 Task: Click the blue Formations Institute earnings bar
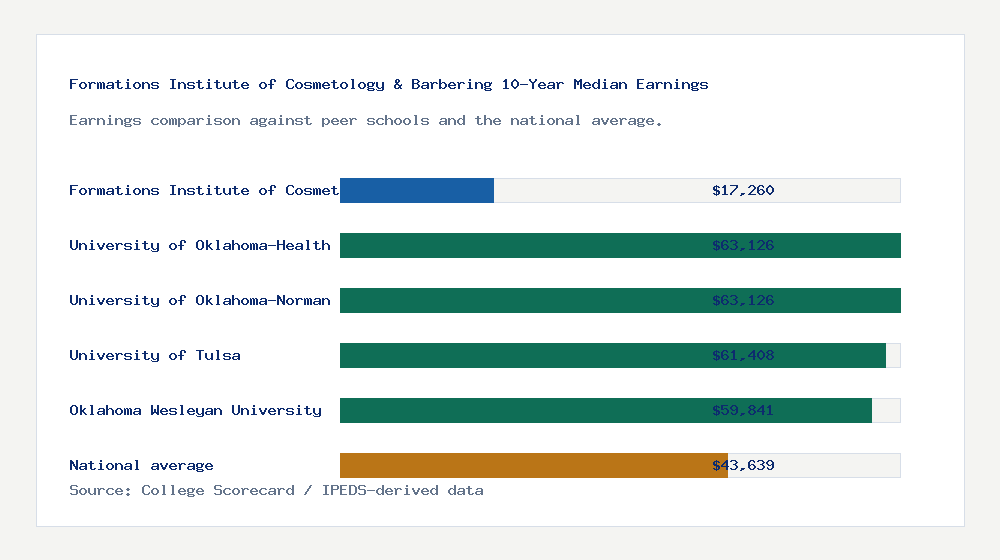pos(416,191)
